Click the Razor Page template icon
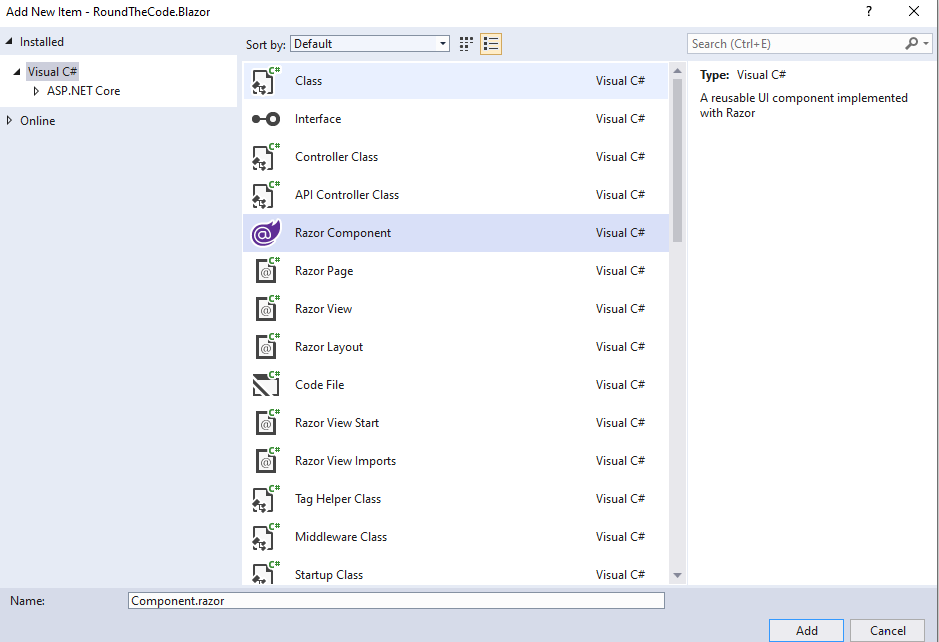This screenshot has width=939, height=642. pos(267,271)
